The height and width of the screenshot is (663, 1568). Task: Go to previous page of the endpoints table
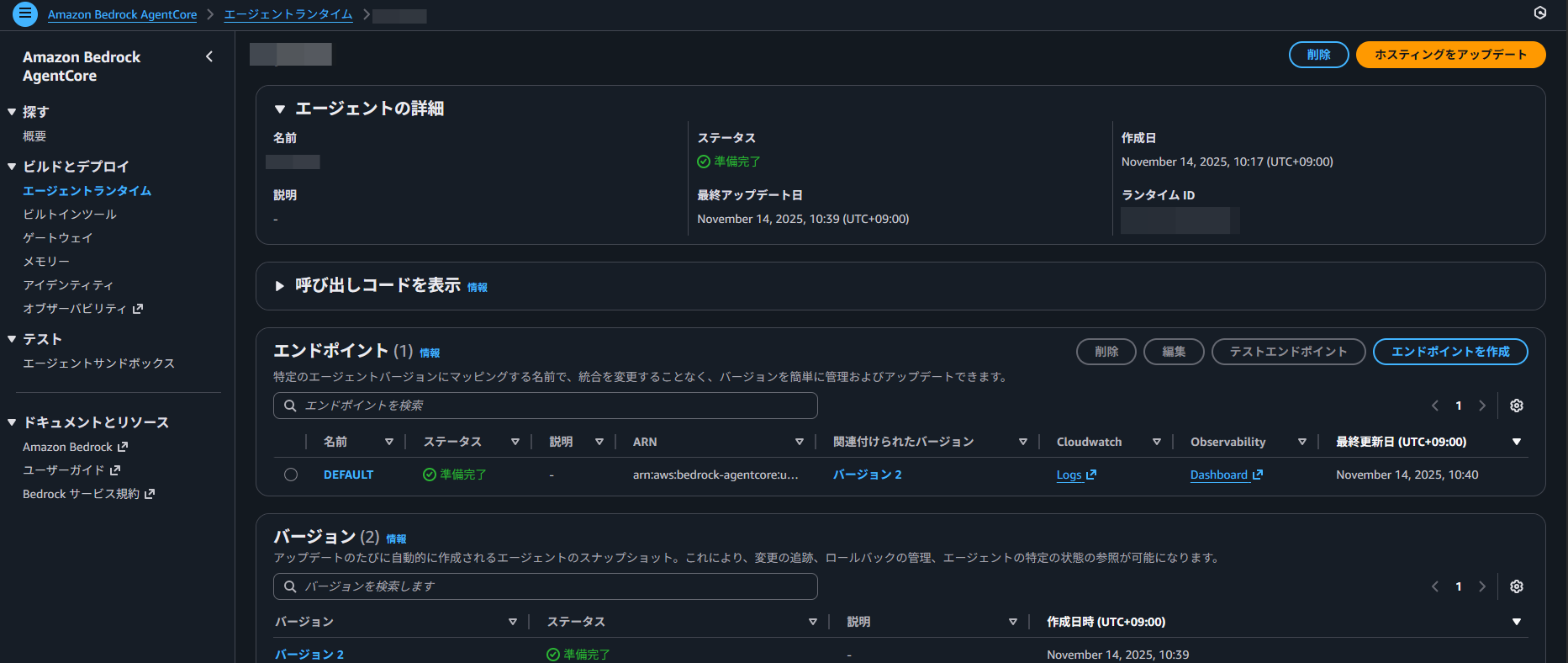pyautogui.click(x=1435, y=406)
